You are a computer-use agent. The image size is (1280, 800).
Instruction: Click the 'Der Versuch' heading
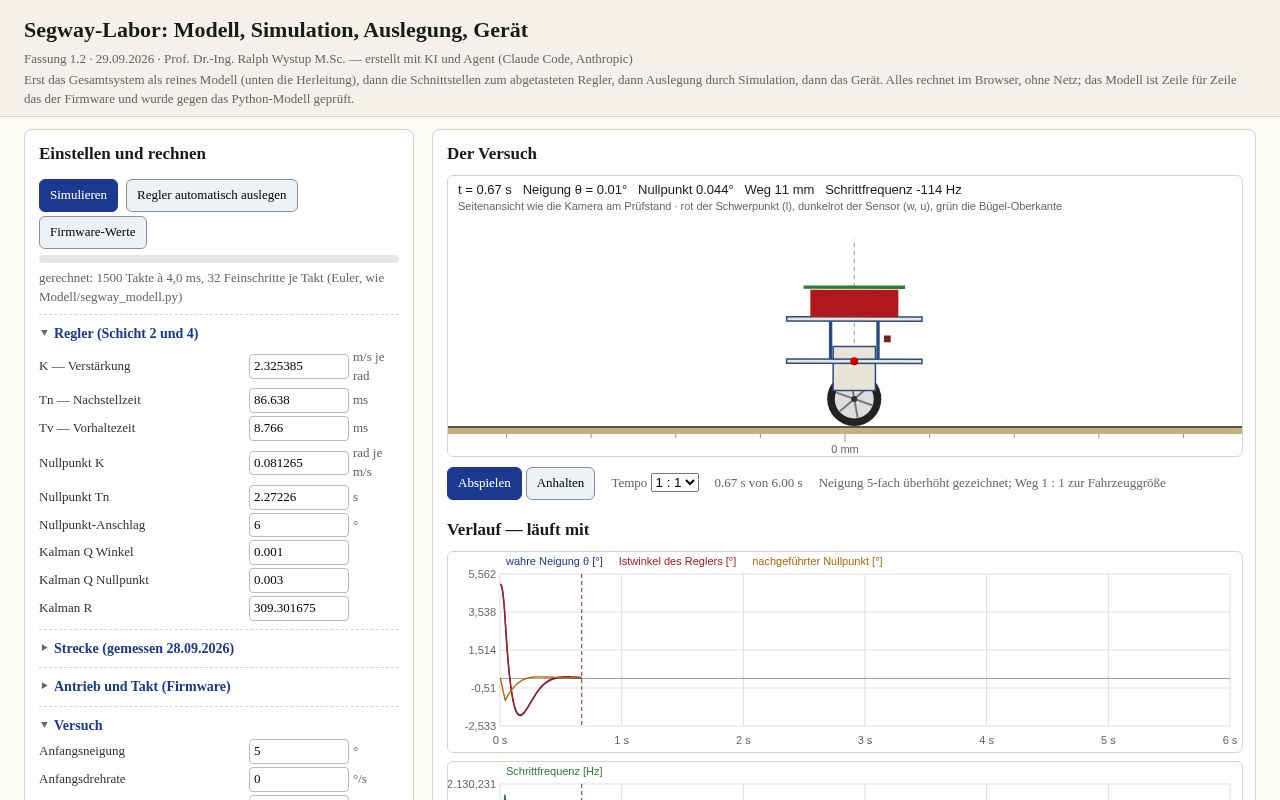tap(492, 154)
